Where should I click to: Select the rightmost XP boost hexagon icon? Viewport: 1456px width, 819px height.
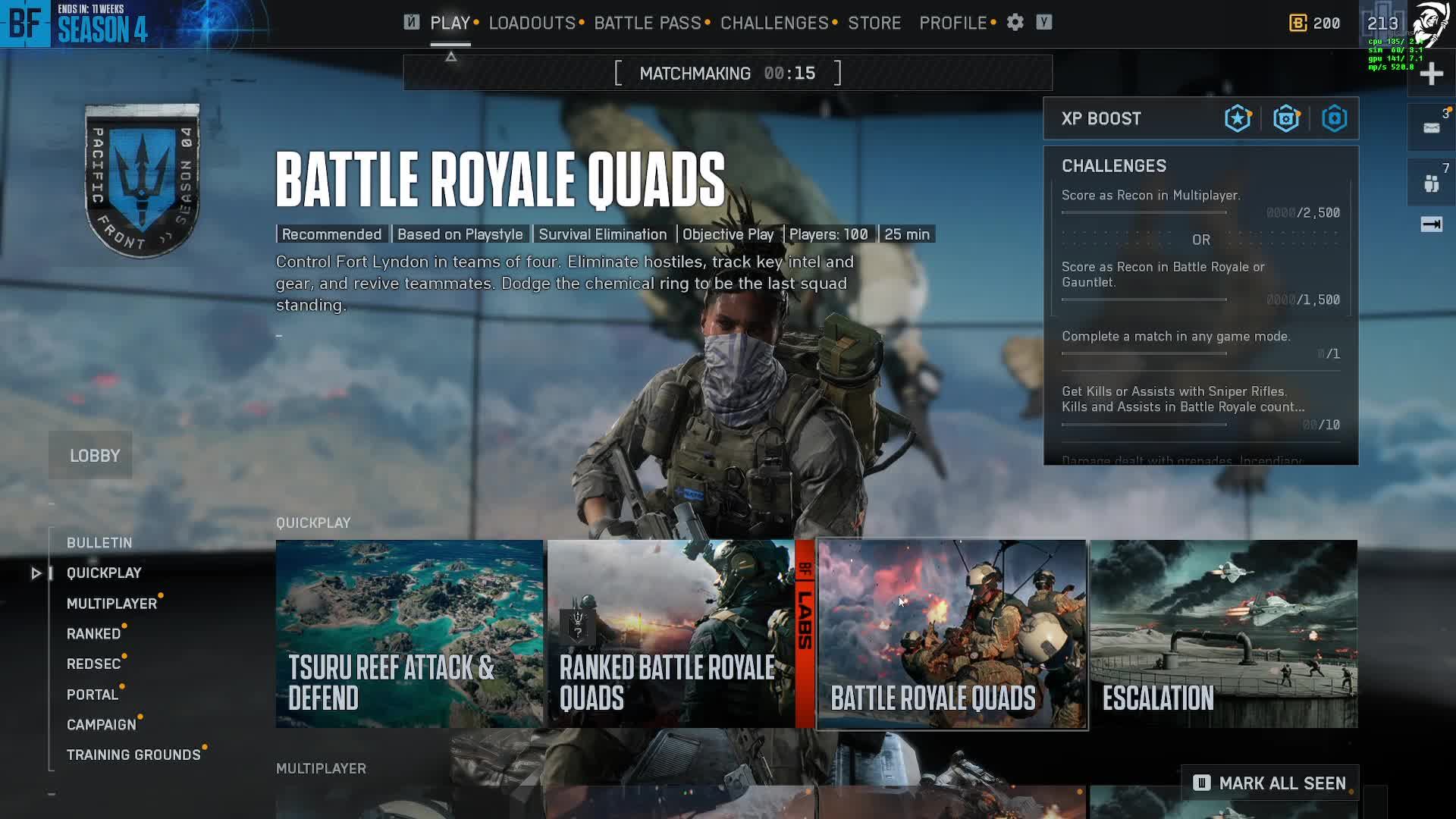point(1335,118)
